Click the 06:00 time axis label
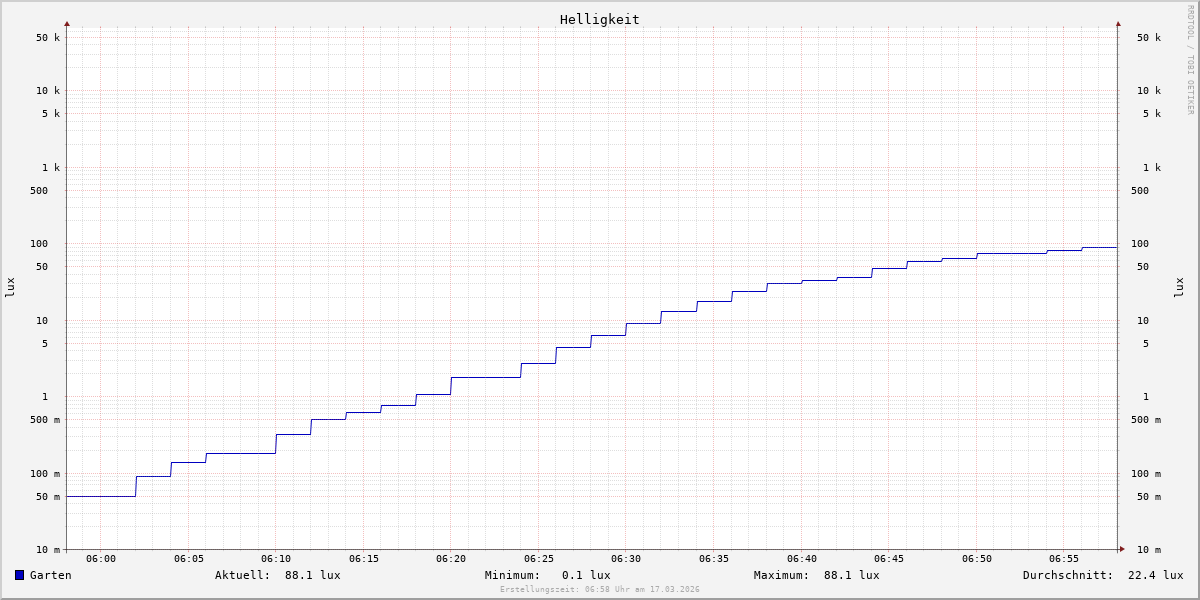This screenshot has width=1200, height=600. (101, 559)
